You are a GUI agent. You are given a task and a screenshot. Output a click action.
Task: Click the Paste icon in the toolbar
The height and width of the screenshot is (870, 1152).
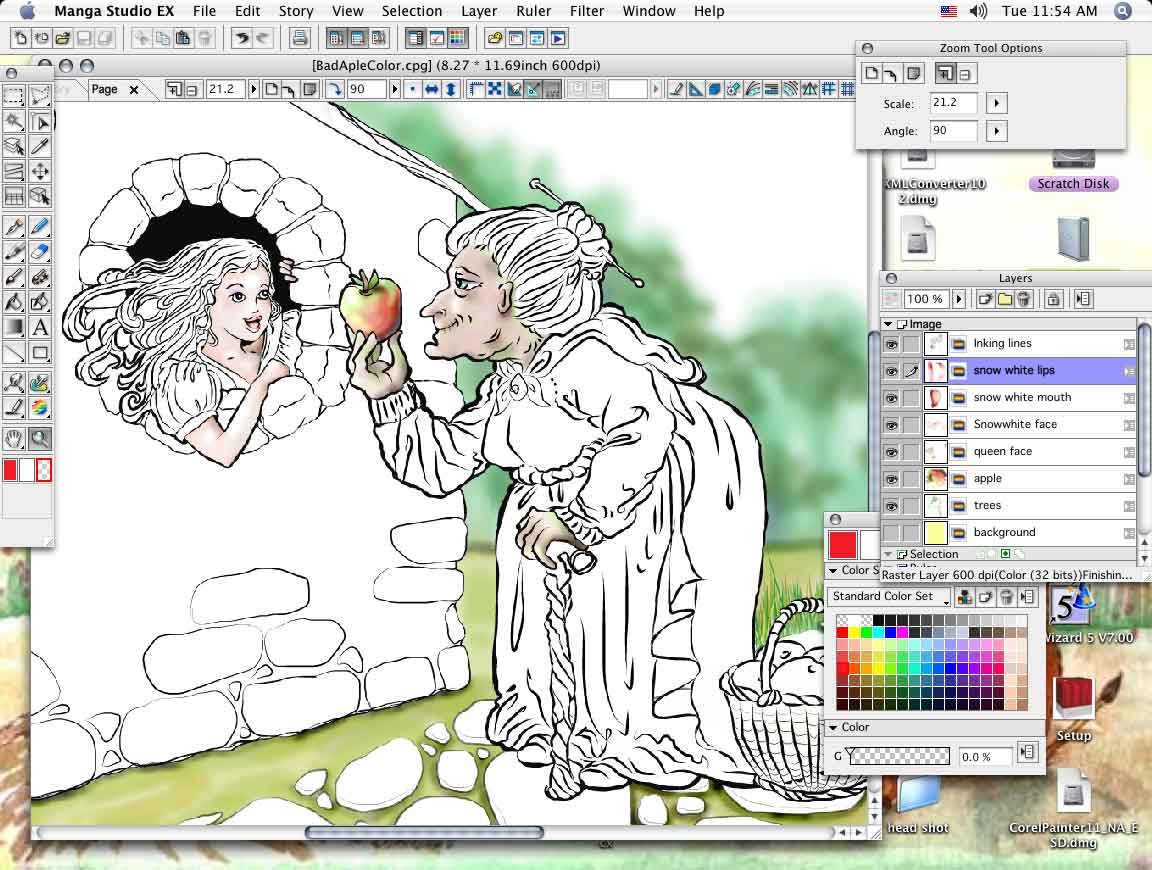(x=183, y=38)
